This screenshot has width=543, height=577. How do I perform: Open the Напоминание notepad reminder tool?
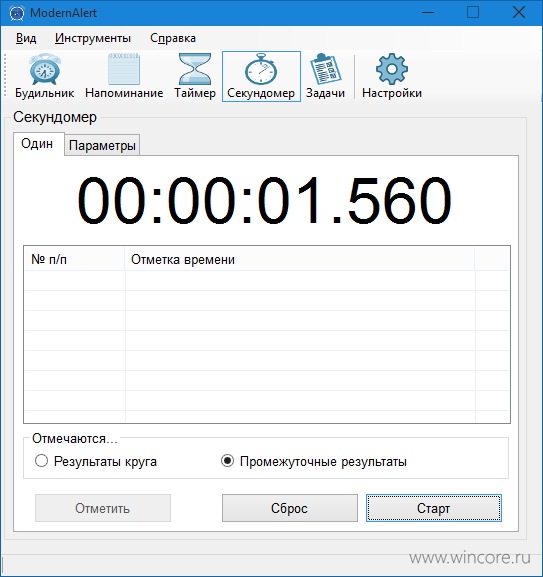point(124,76)
